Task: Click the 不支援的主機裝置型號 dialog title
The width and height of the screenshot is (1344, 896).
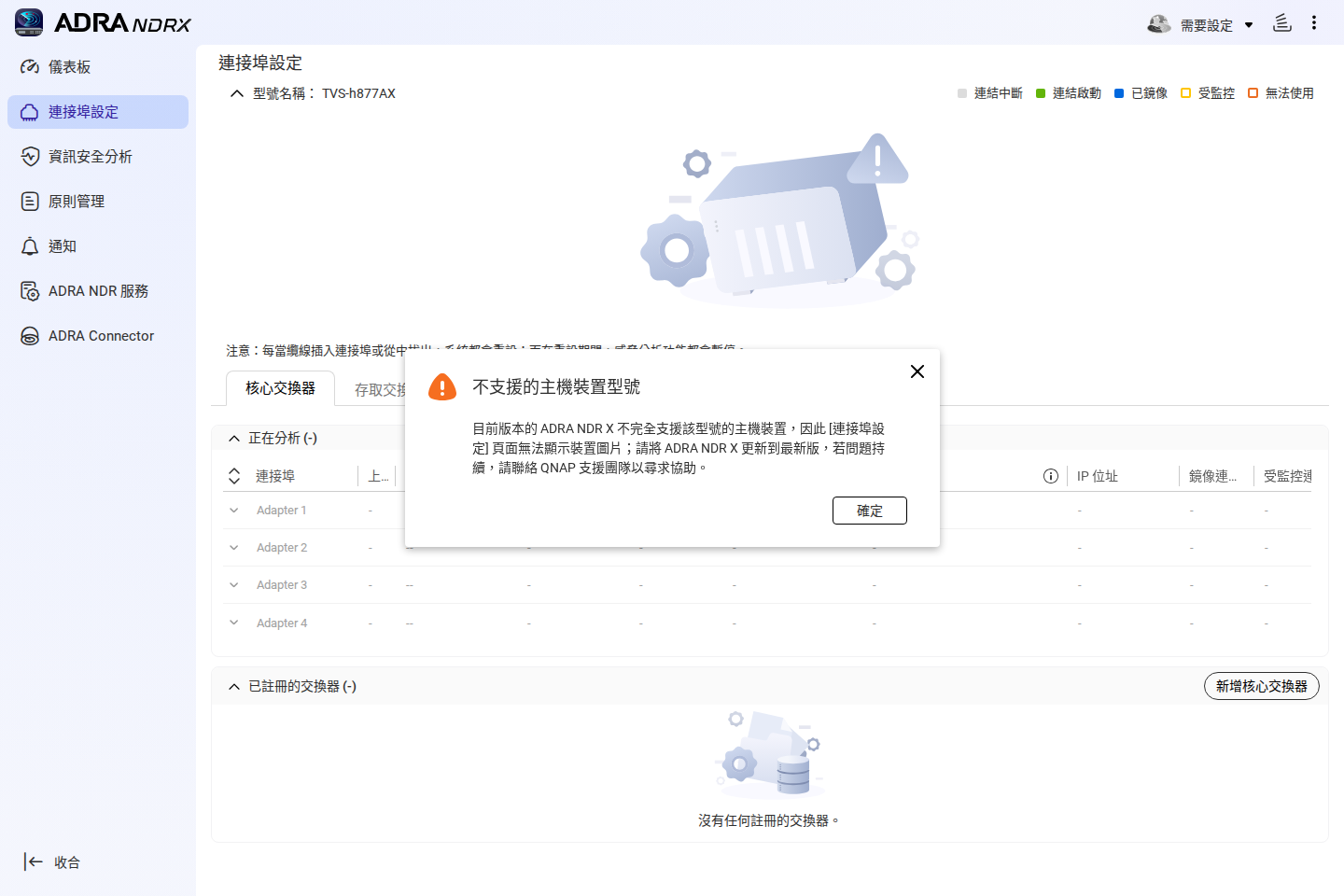Action: 556,386
